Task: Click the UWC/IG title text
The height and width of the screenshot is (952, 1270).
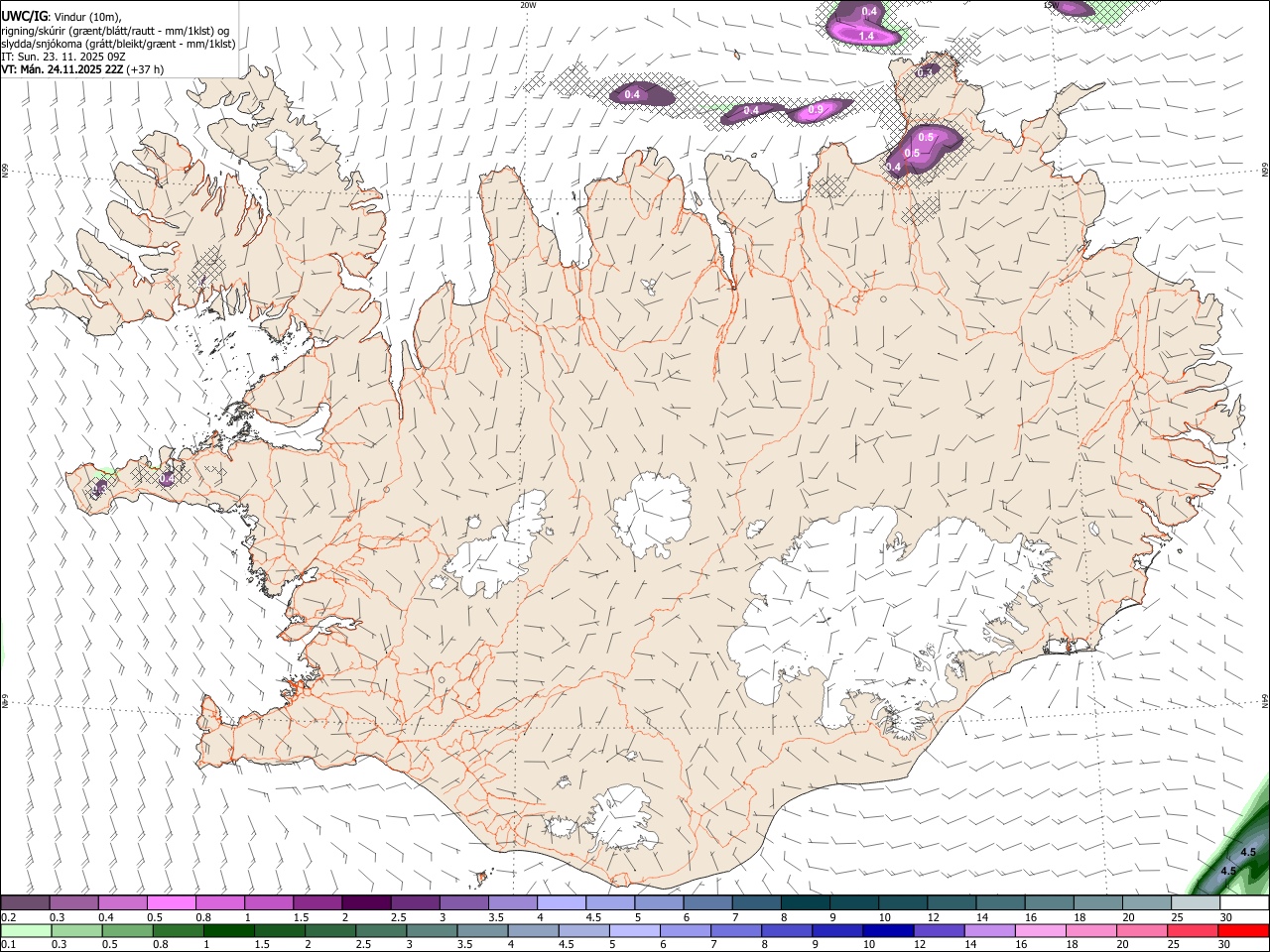Action: point(24,15)
